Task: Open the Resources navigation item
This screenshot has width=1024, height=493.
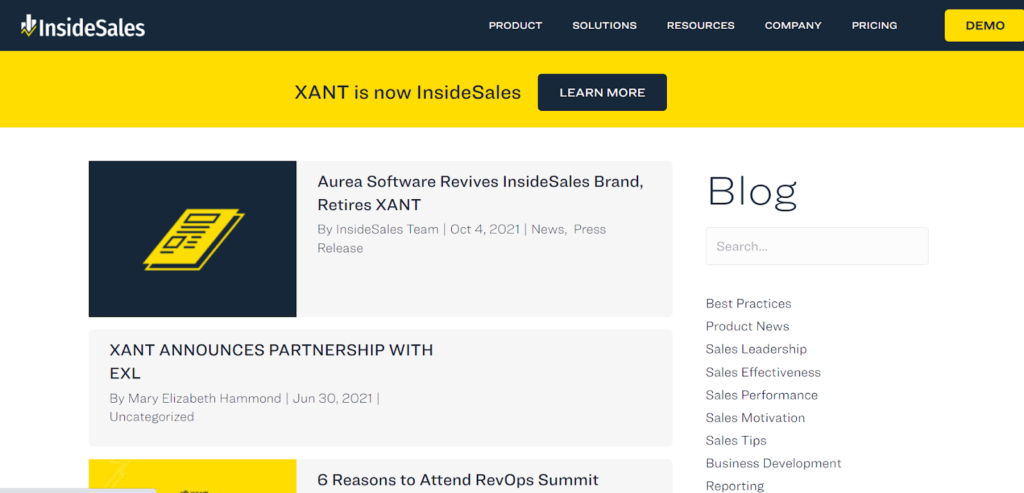Action: click(700, 26)
